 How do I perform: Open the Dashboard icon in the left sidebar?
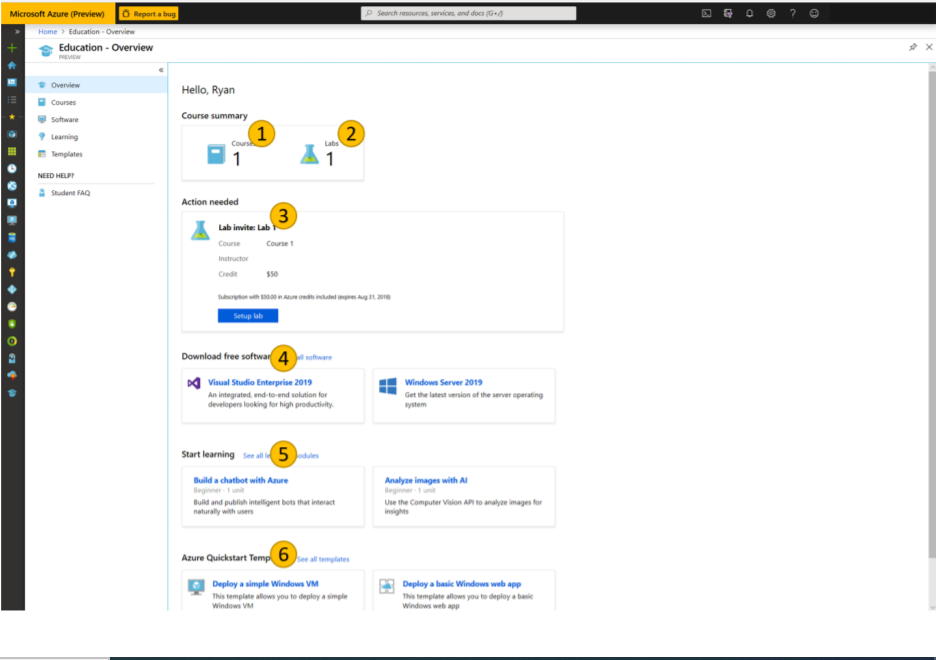[12, 82]
